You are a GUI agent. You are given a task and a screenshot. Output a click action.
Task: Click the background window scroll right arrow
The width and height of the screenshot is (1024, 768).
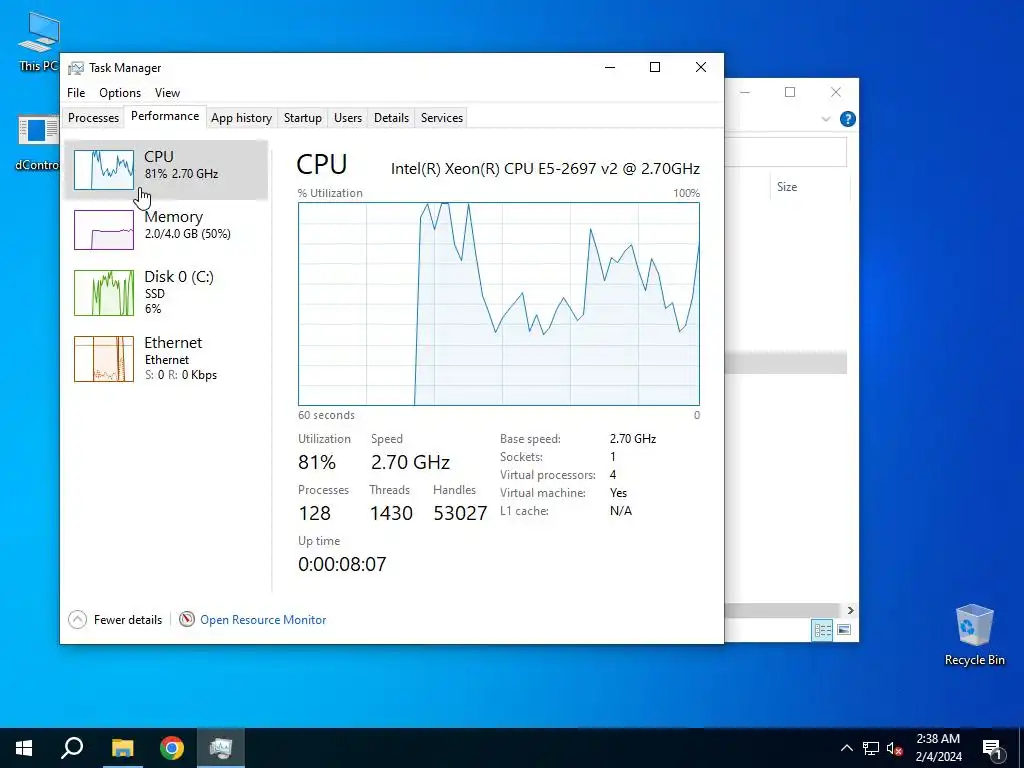tap(850, 610)
